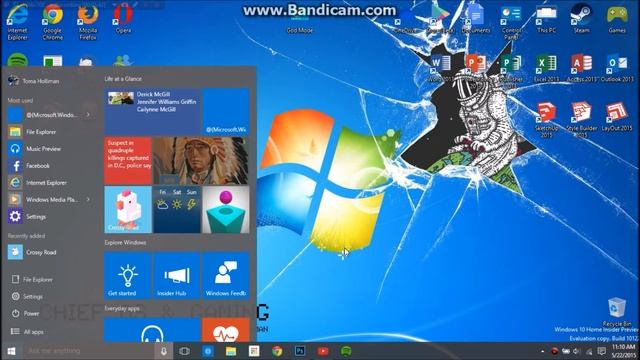
Task: Click the Explore Windows group heading
Action: click(125, 242)
